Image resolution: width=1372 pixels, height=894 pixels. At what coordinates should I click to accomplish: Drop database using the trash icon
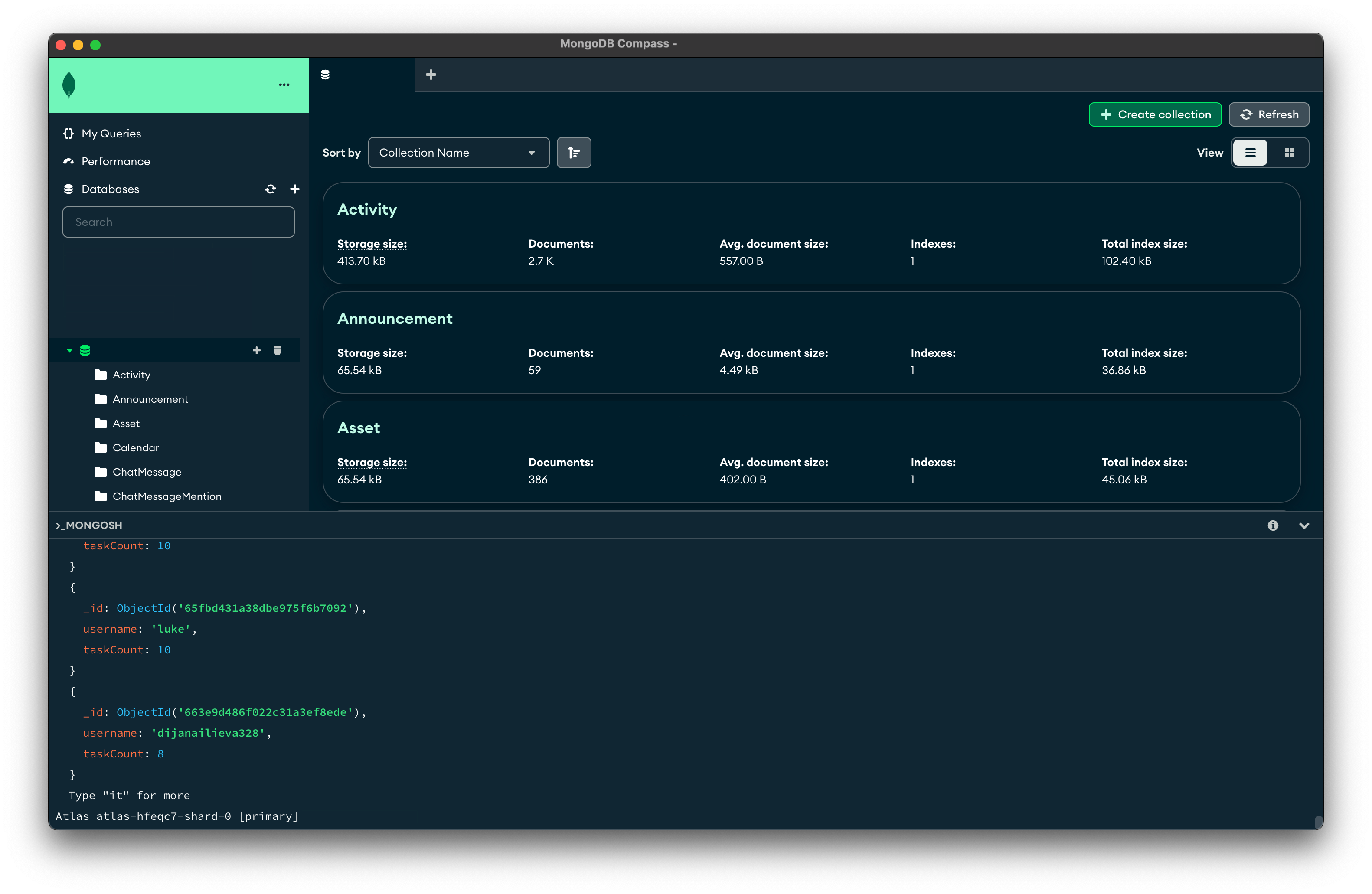(x=277, y=350)
